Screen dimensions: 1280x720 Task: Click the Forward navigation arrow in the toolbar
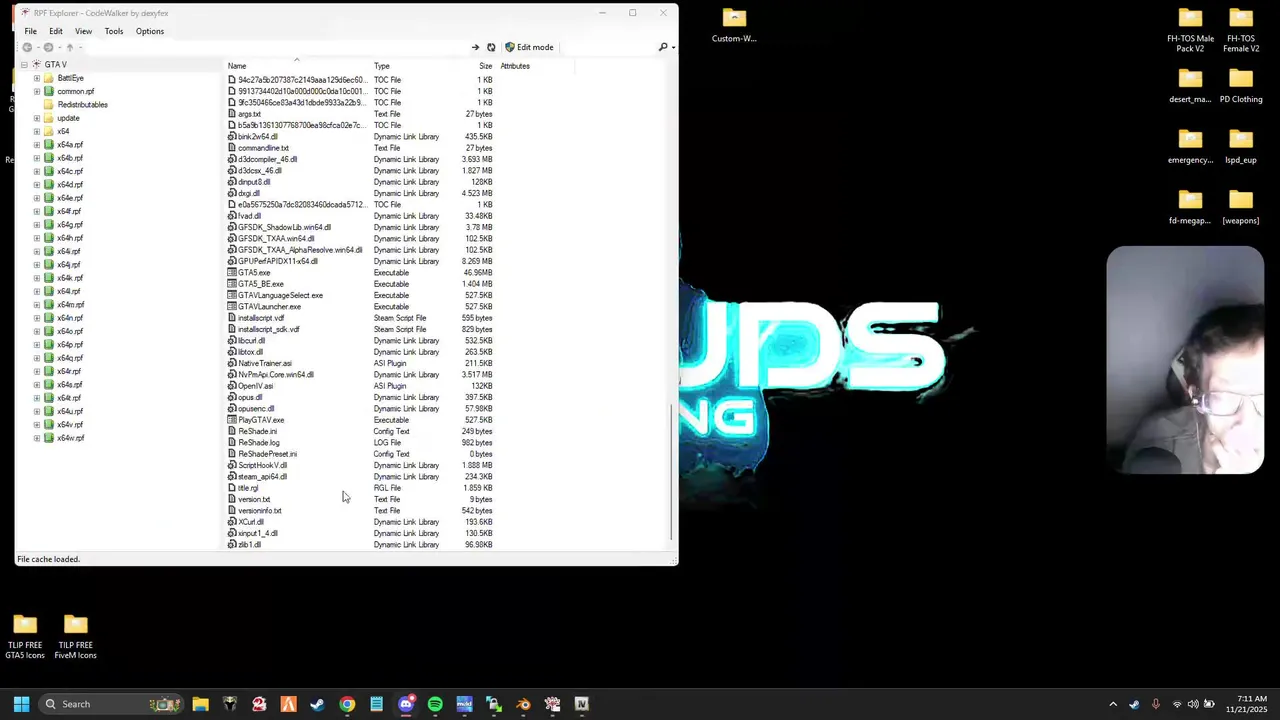pos(48,47)
